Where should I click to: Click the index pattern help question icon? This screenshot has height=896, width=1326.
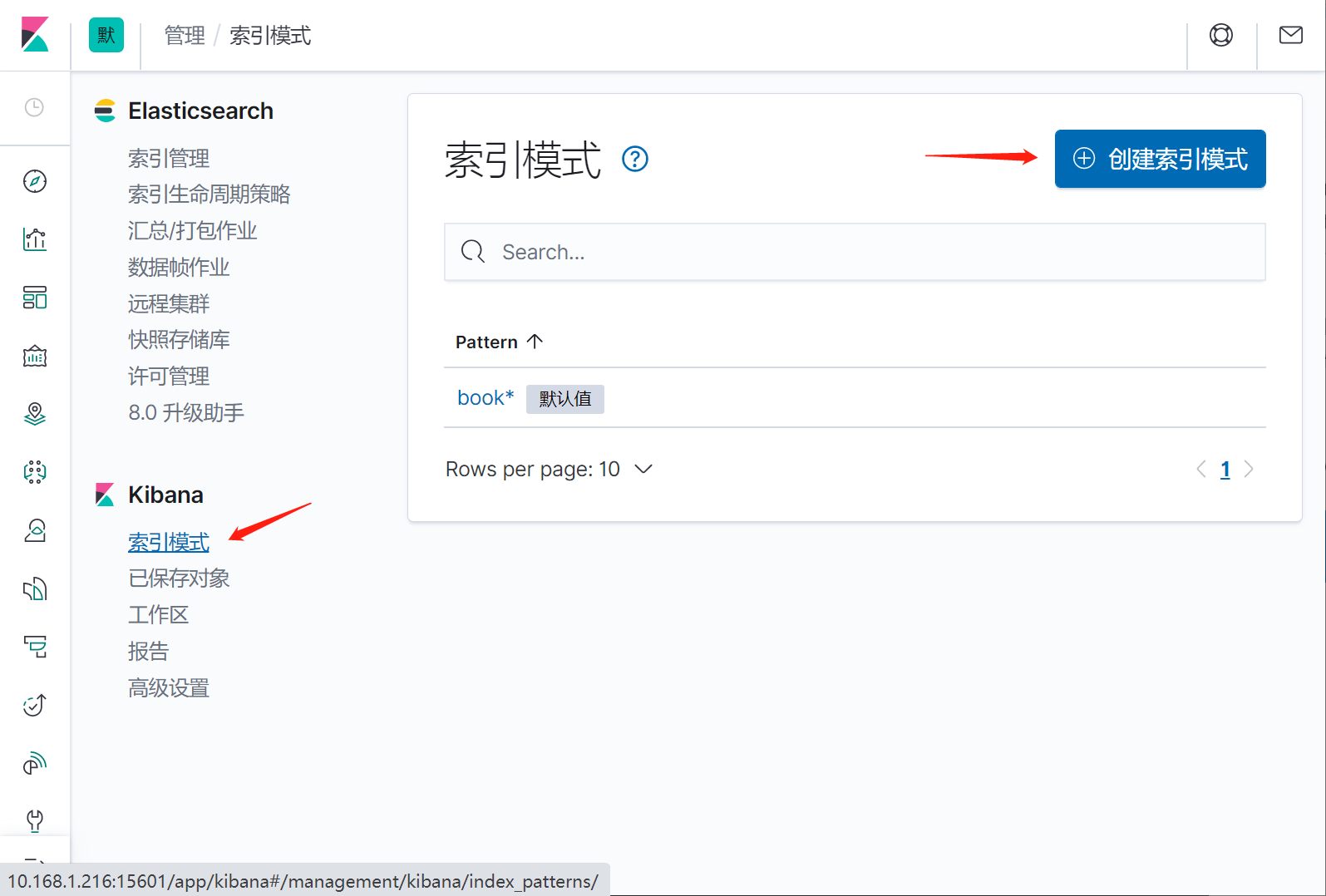point(635,159)
